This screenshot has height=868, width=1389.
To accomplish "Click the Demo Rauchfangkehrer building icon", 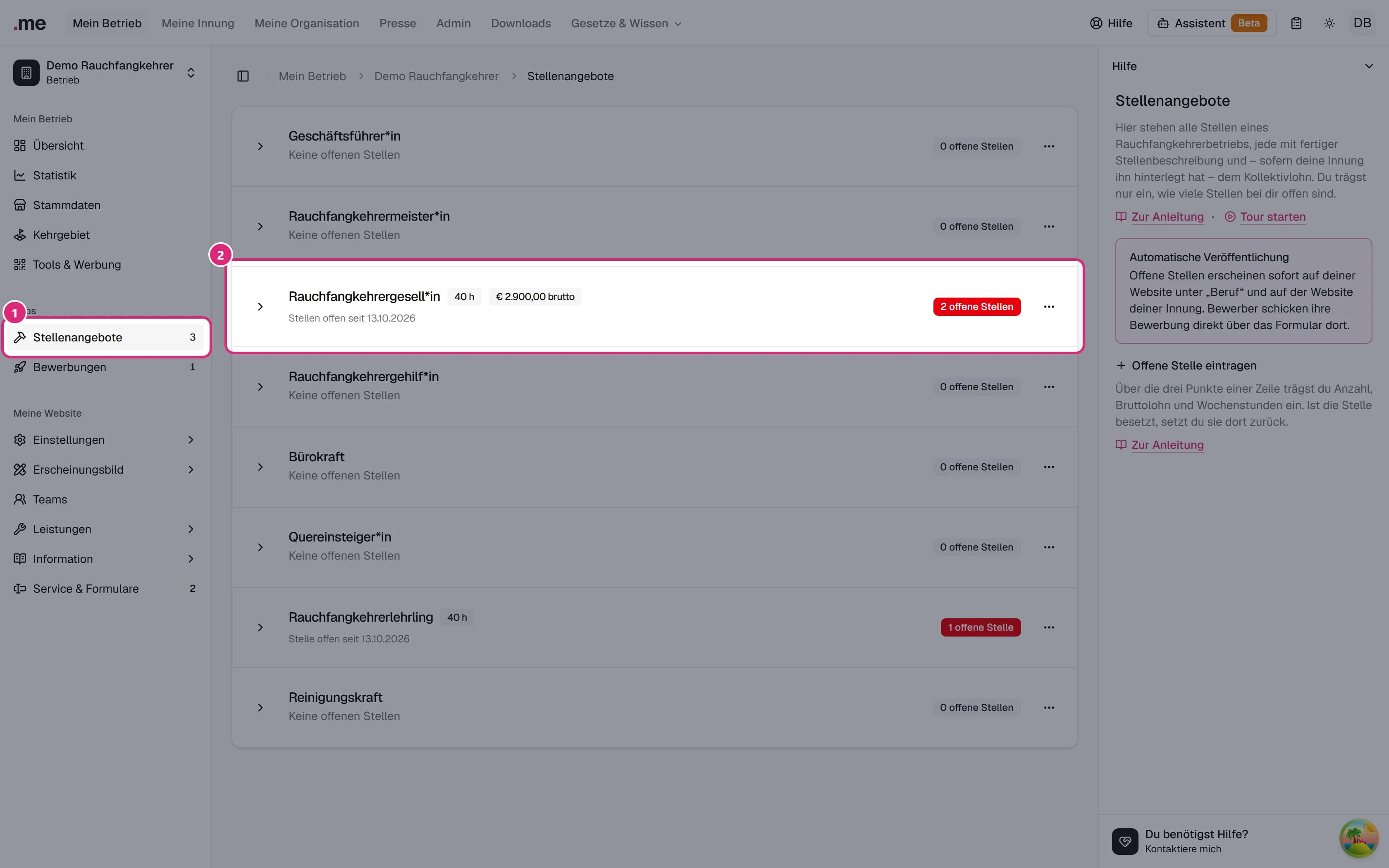I will tap(26, 73).
